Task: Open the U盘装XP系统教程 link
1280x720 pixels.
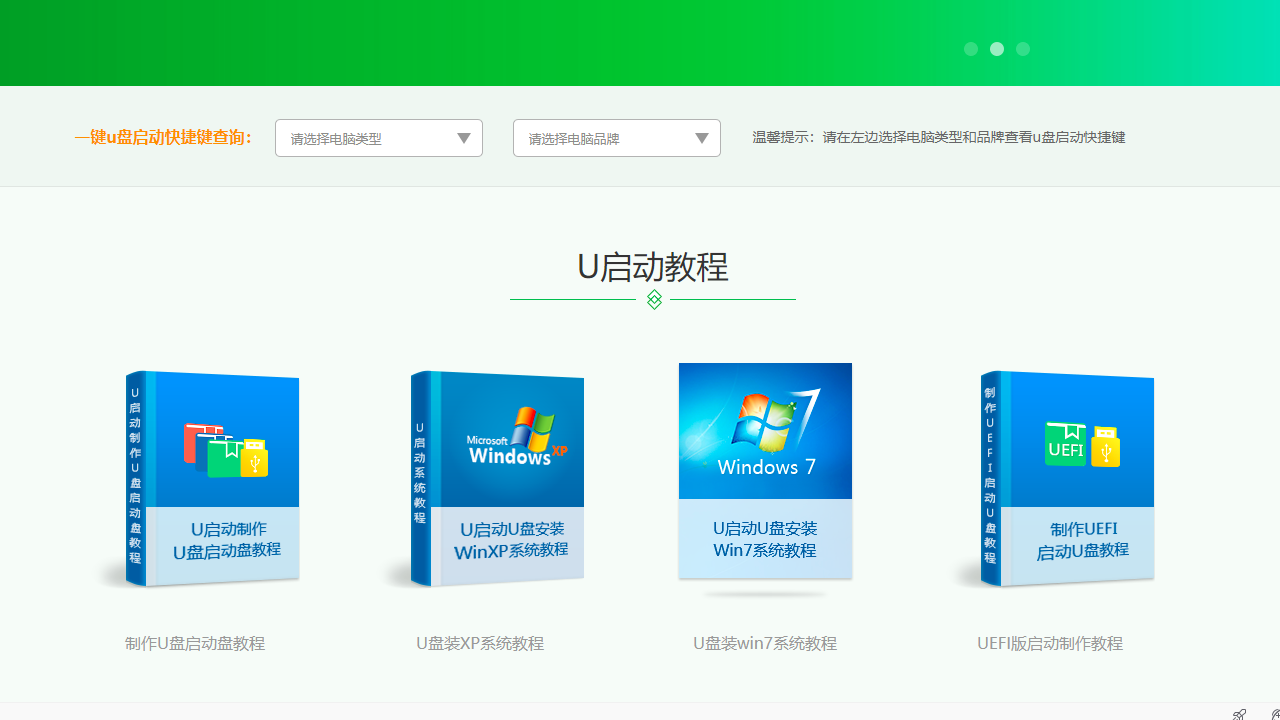Action: pyautogui.click(x=480, y=643)
